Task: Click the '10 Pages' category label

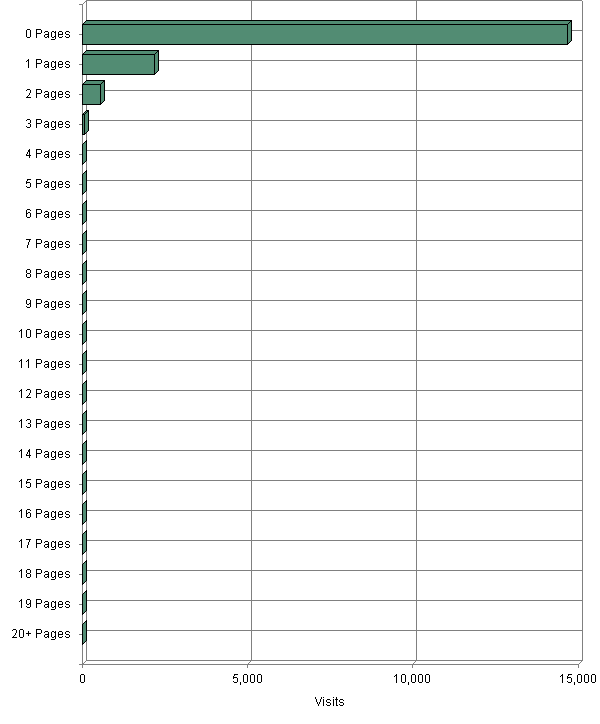Action: click(x=44, y=334)
